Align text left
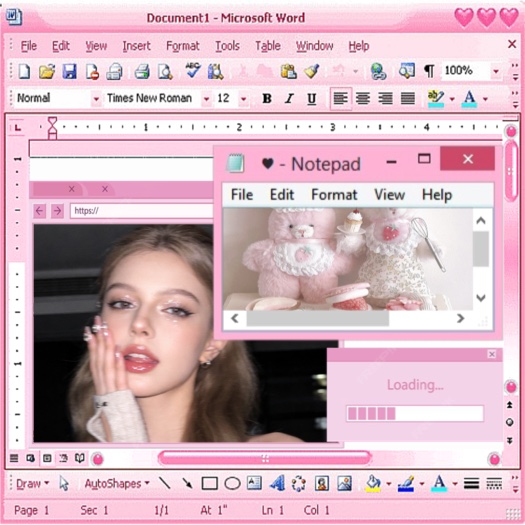 coord(341,98)
